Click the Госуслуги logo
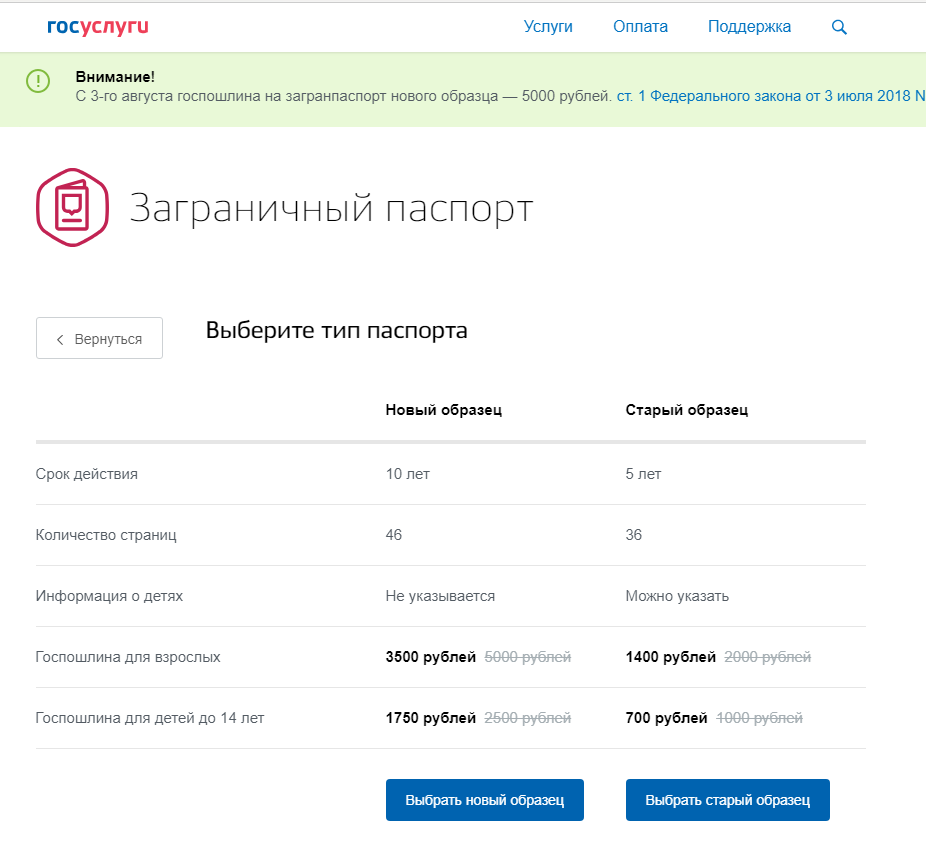This screenshot has width=926, height=863. pos(97,27)
